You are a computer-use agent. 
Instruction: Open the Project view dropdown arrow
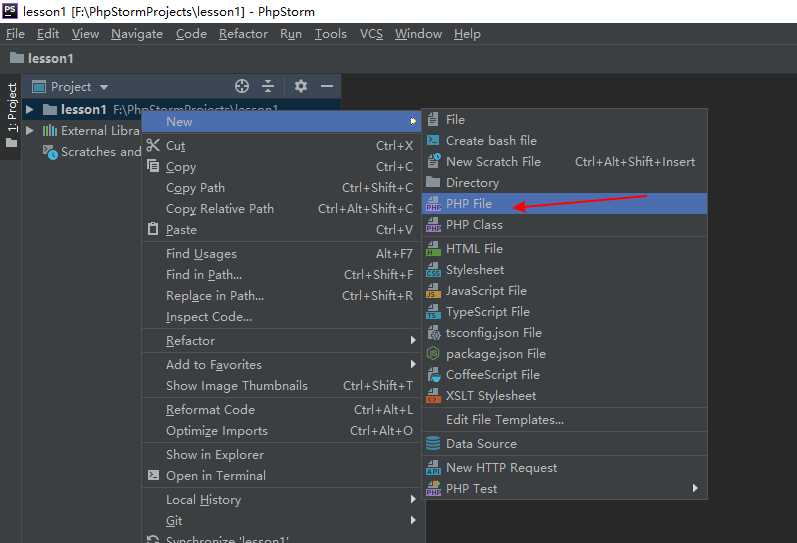coord(104,87)
